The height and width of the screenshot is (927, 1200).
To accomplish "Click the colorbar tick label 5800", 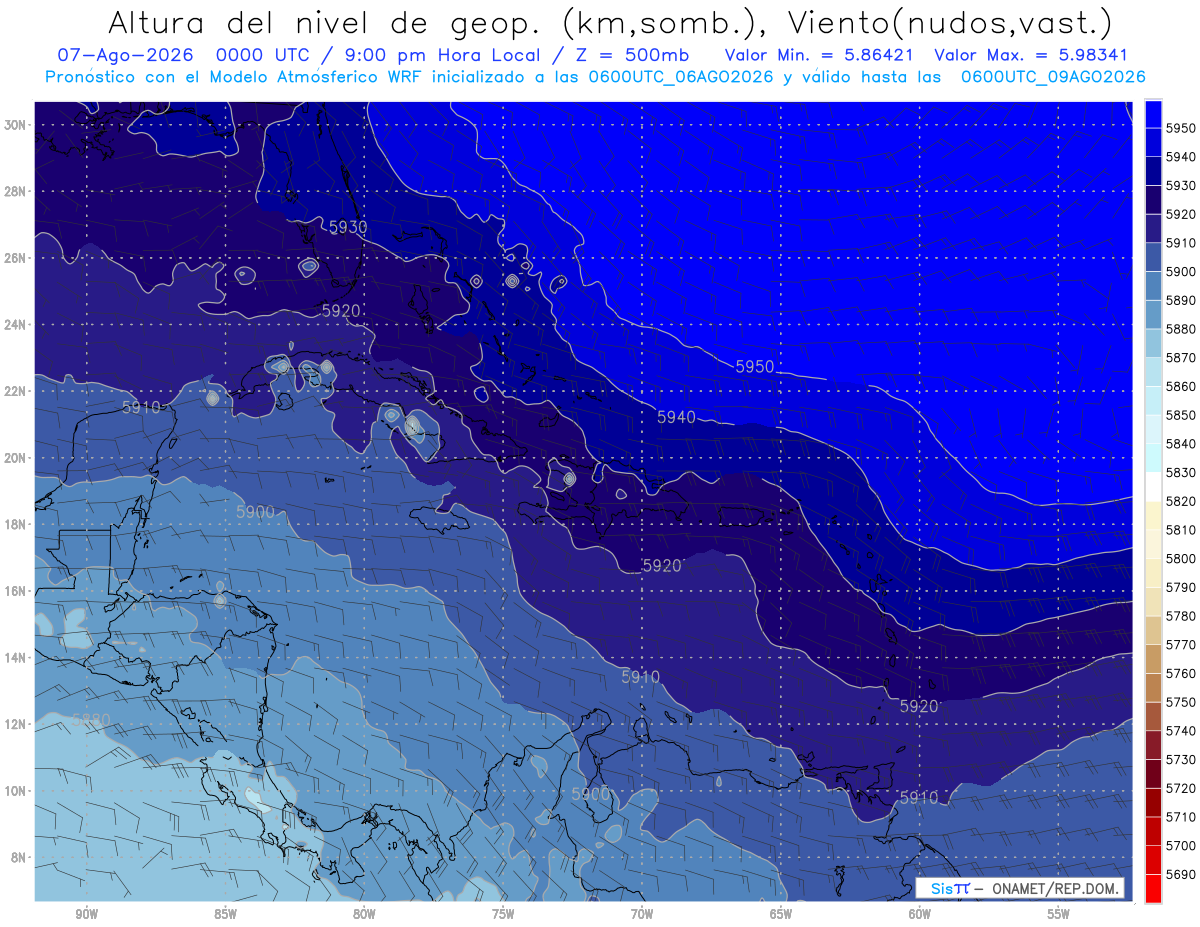I will point(1181,558).
